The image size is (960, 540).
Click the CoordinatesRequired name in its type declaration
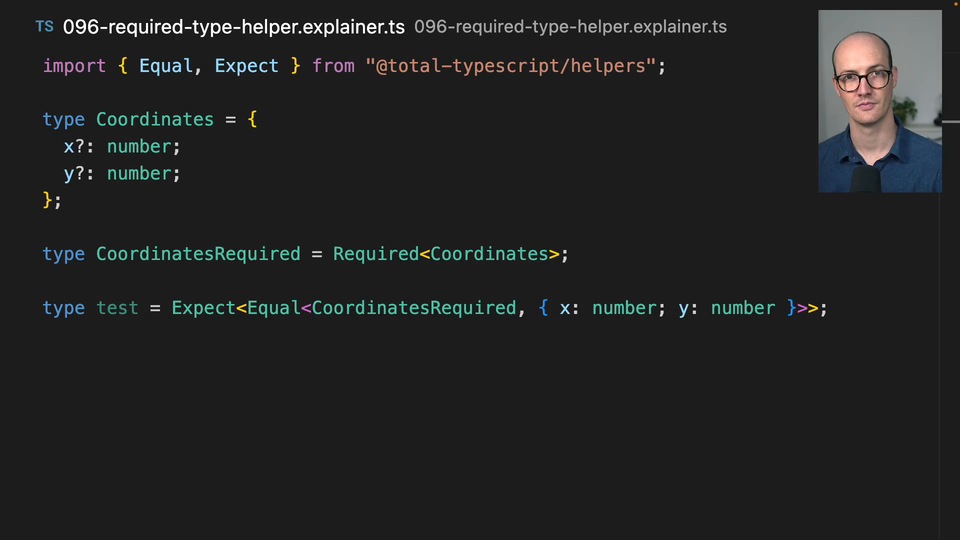(x=198, y=254)
